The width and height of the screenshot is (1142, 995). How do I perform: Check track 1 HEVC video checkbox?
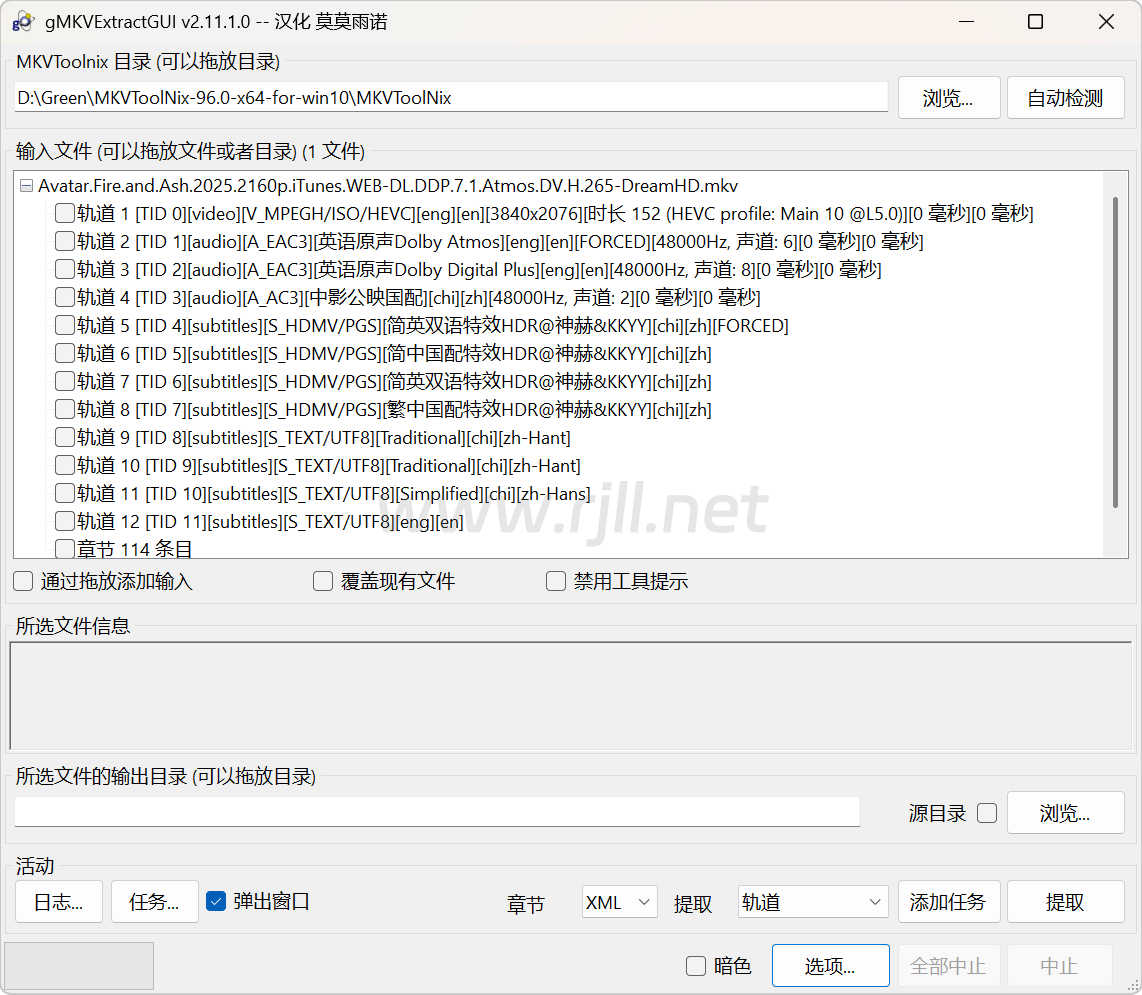tap(64, 213)
